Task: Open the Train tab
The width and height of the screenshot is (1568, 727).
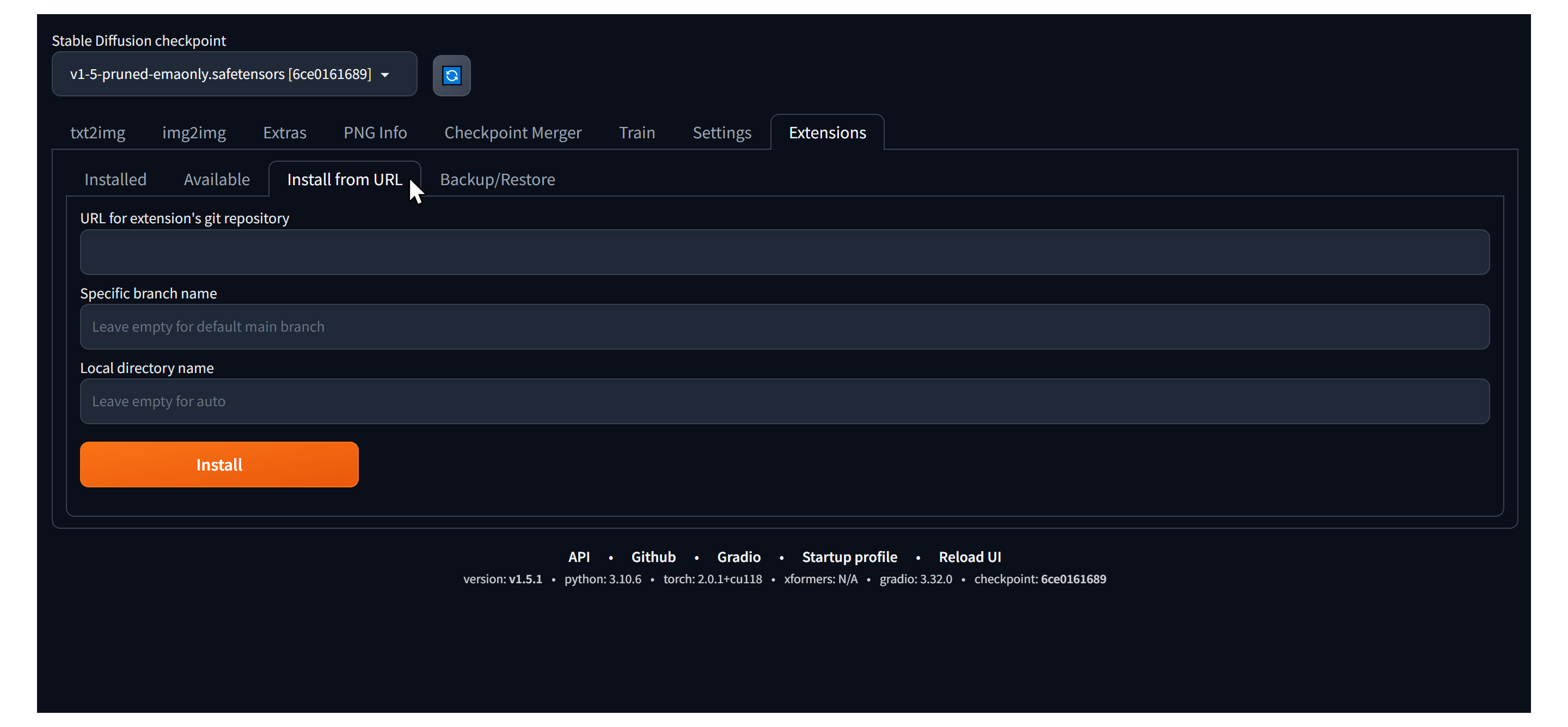Action: [636, 133]
